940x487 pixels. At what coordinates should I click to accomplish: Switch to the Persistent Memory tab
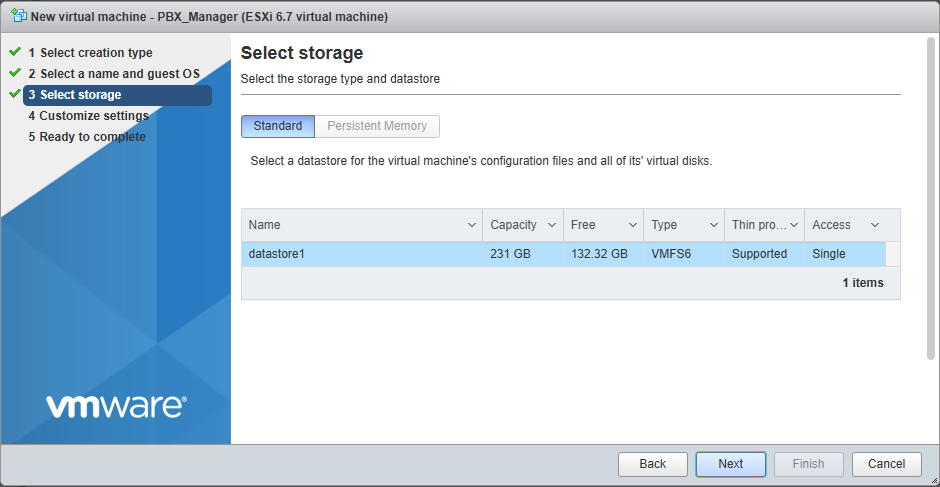[377, 126]
